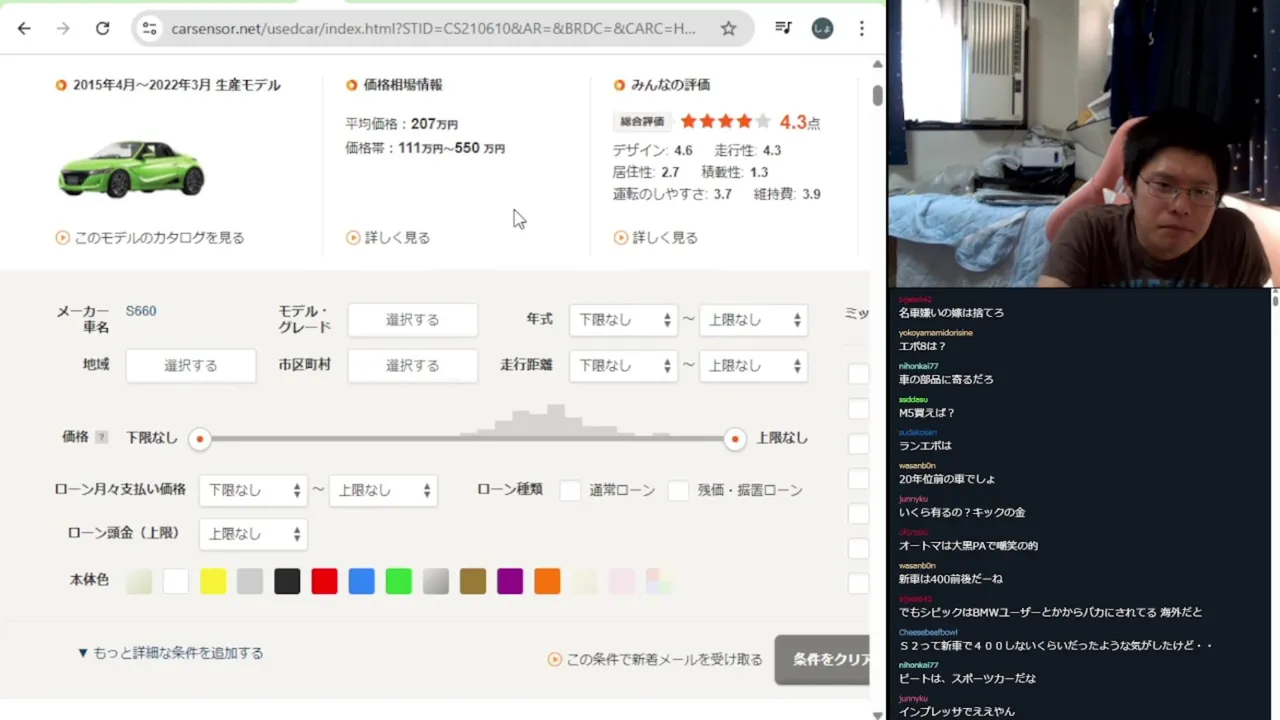Open ローン頭金 upper limit dropdown
The width and height of the screenshot is (1280, 720).
coord(253,534)
